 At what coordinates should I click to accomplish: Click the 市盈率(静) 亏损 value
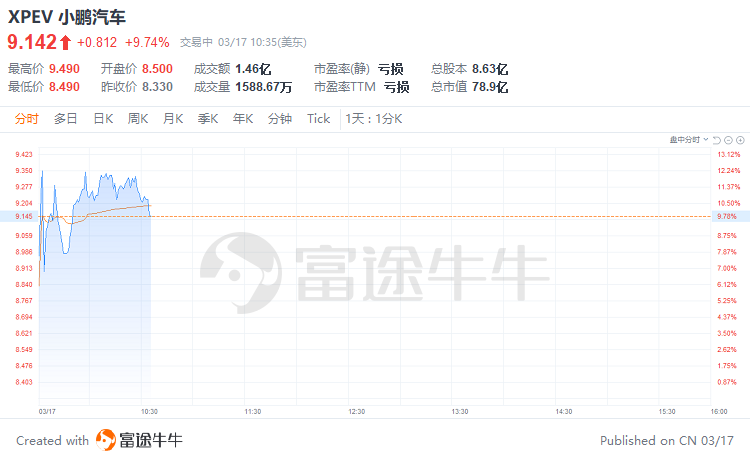[x=391, y=69]
